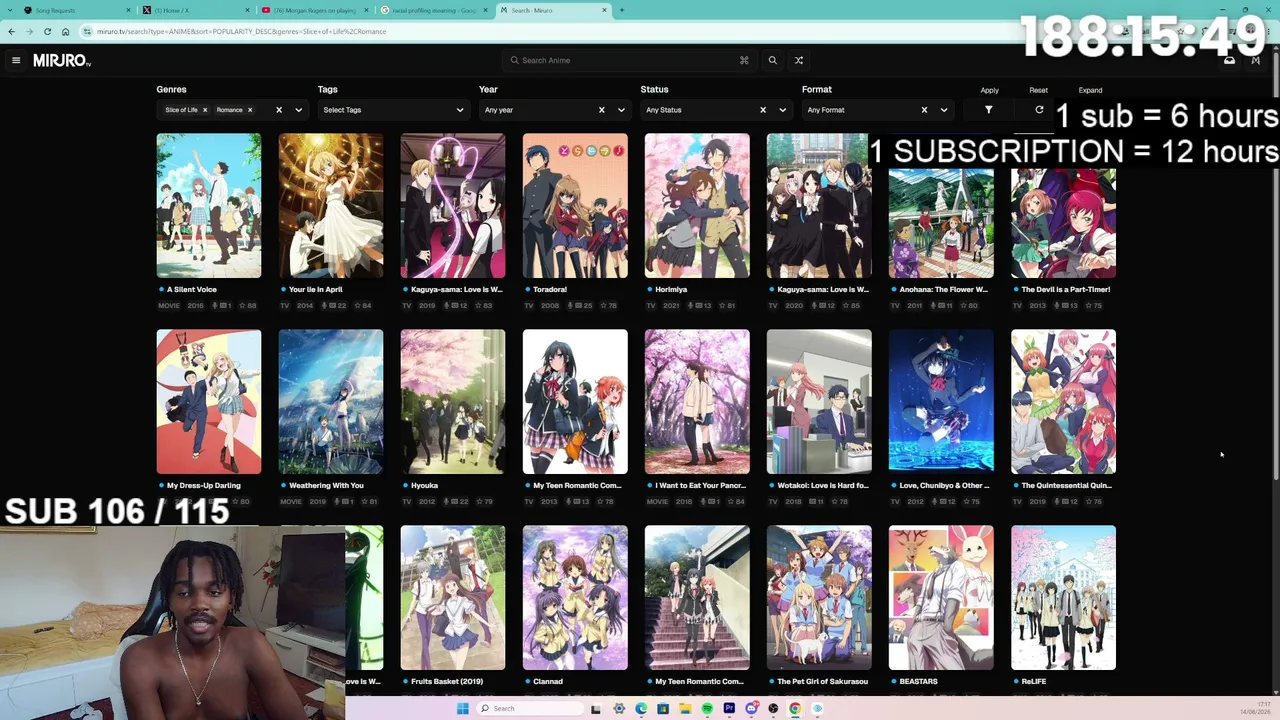
Task: Open A Silent Voice poster
Action: coord(209,206)
